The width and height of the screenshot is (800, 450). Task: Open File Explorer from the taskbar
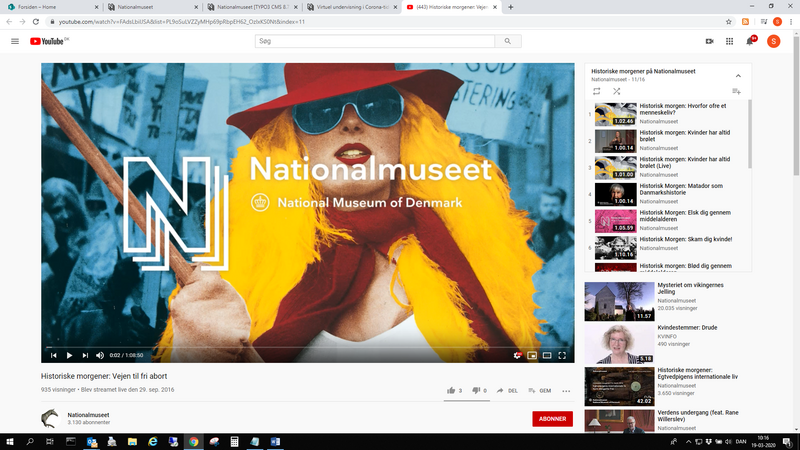coord(132,442)
